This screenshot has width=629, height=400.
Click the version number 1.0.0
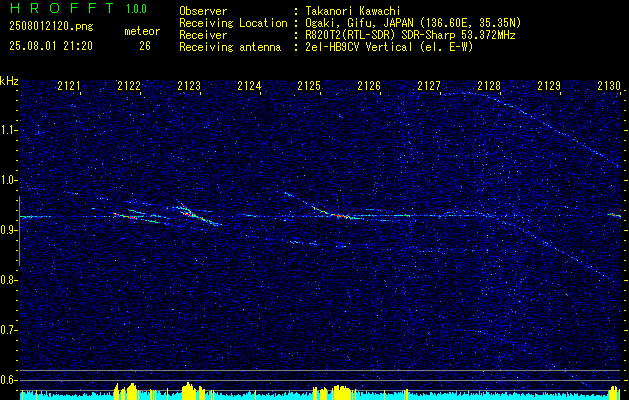(136, 9)
